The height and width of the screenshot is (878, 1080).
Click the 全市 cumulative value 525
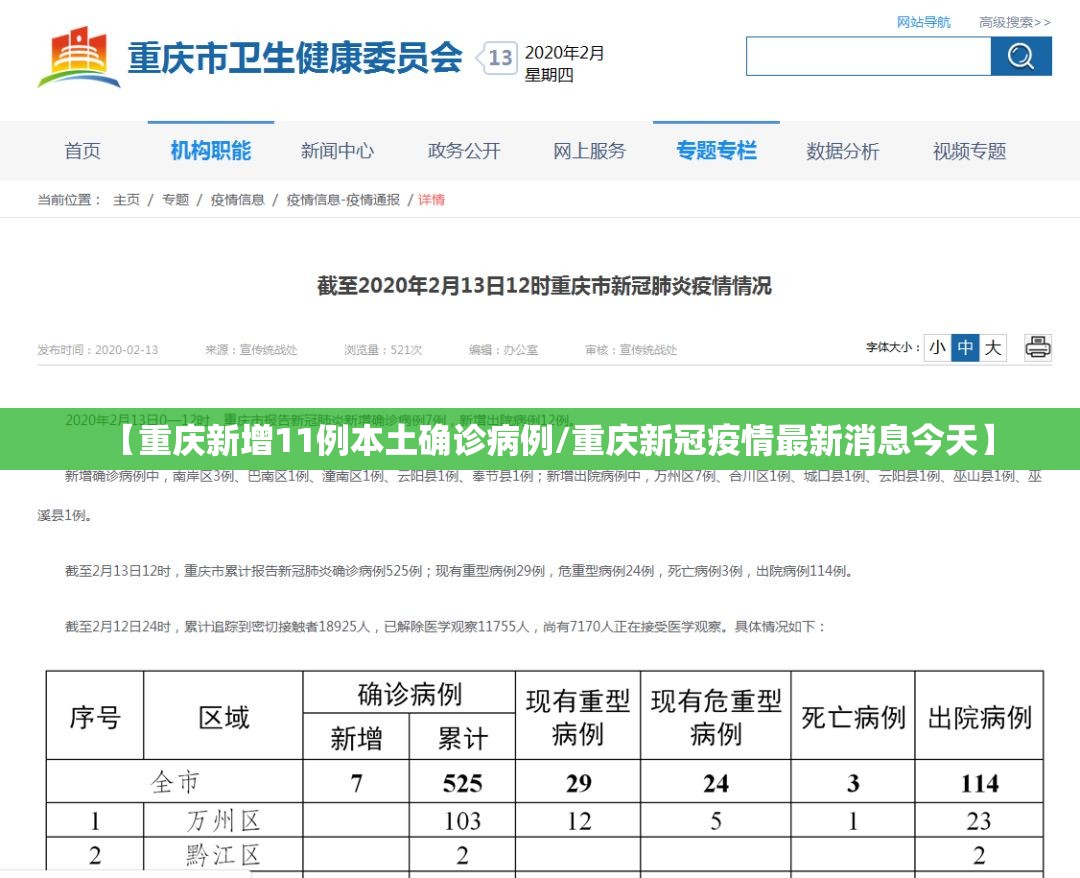pyautogui.click(x=462, y=783)
